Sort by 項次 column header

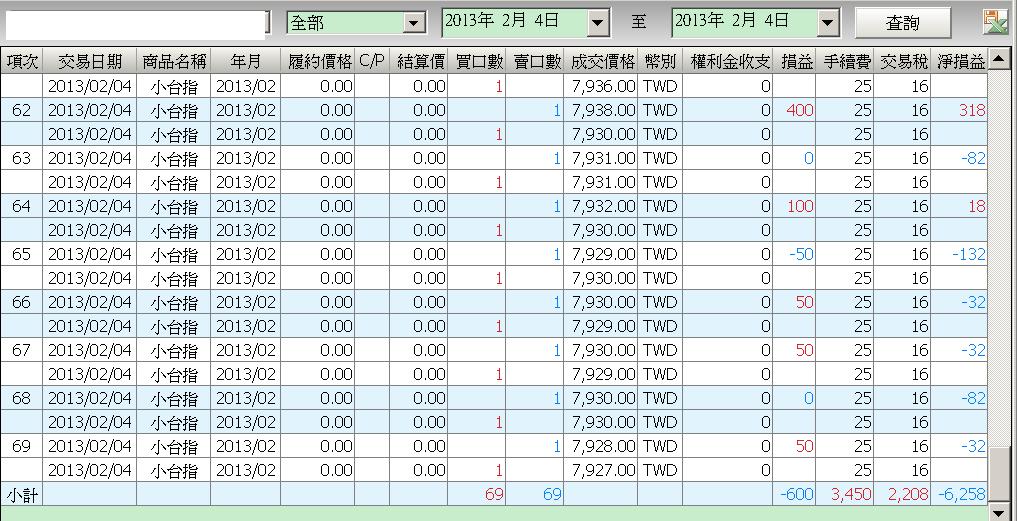21,61
